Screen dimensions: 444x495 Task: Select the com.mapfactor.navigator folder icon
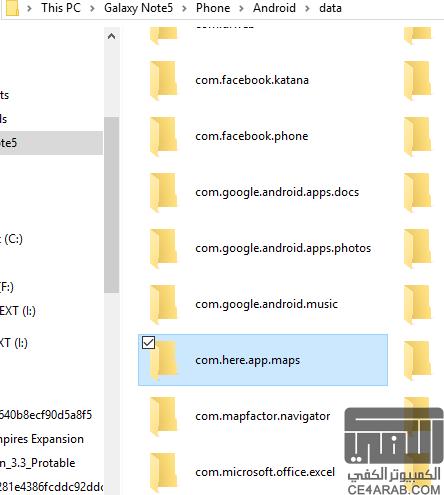(163, 416)
